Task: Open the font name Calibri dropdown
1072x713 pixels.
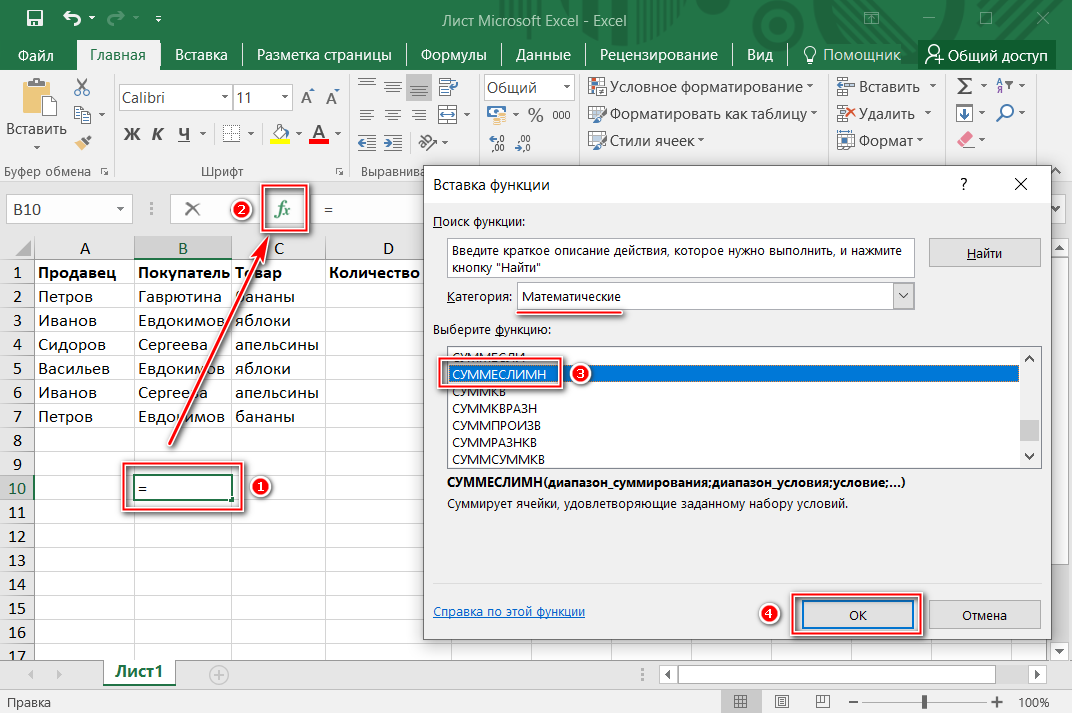Action: (x=224, y=98)
